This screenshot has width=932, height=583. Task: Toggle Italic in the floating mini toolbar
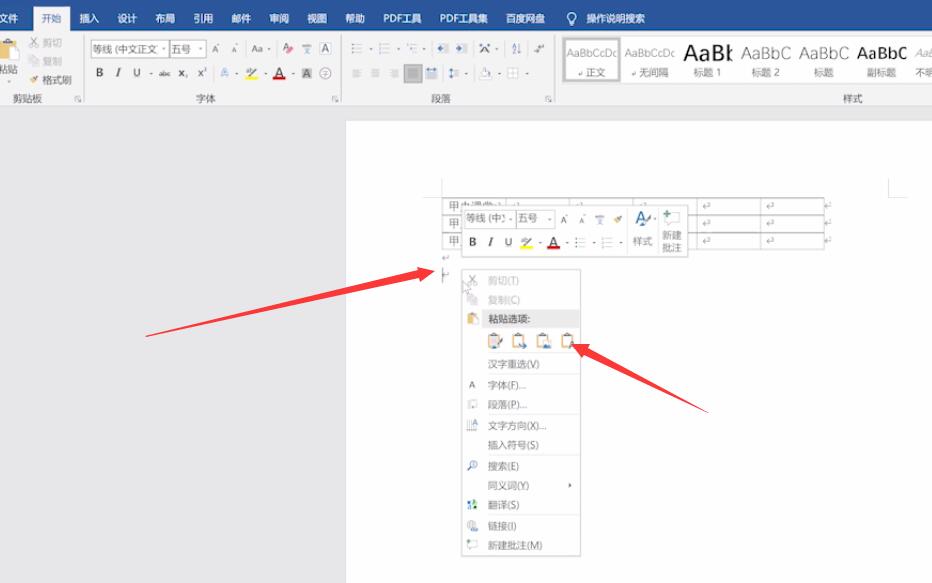tap(490, 242)
